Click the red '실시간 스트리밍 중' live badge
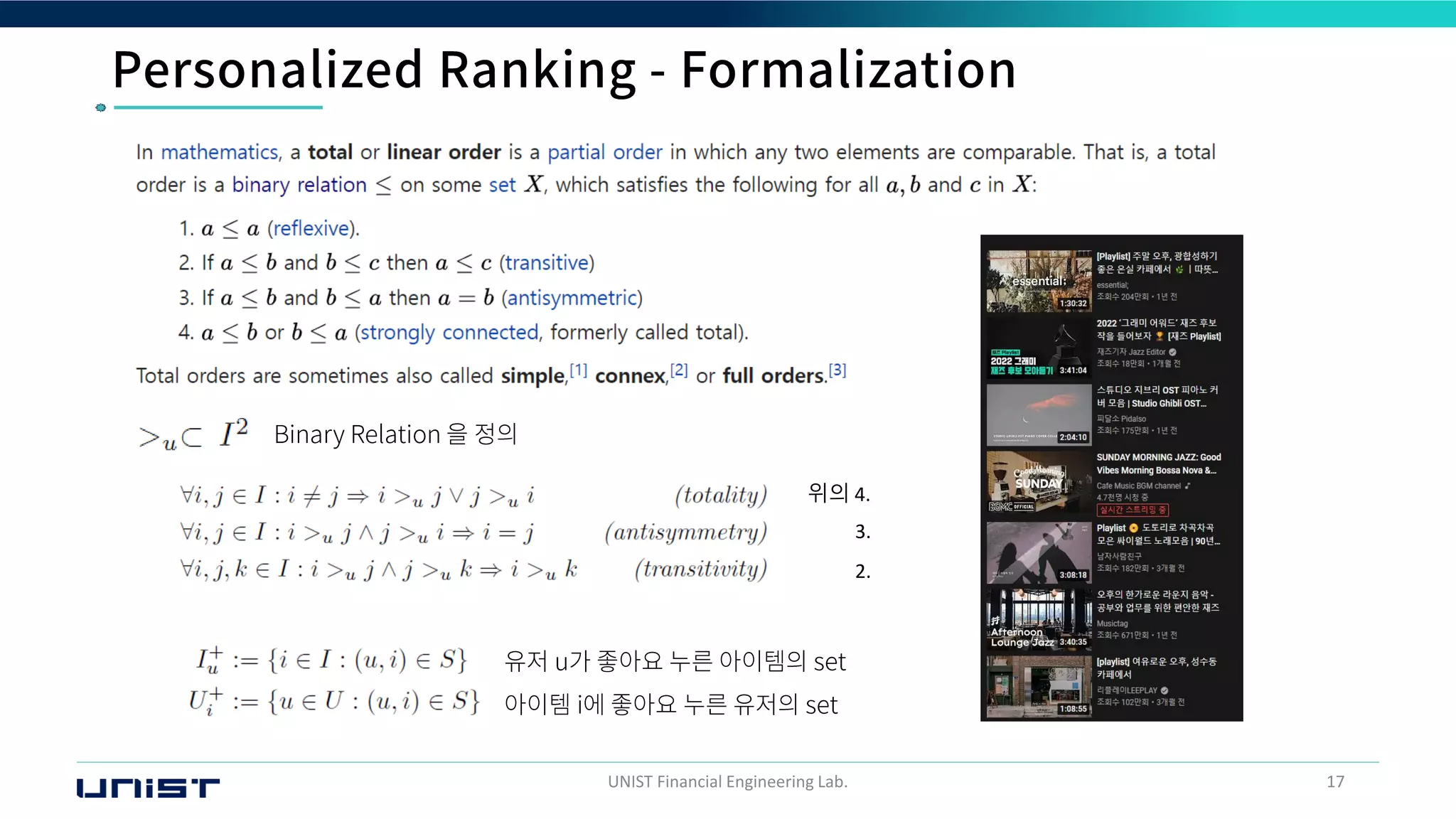1456x819 pixels. coord(1133,510)
